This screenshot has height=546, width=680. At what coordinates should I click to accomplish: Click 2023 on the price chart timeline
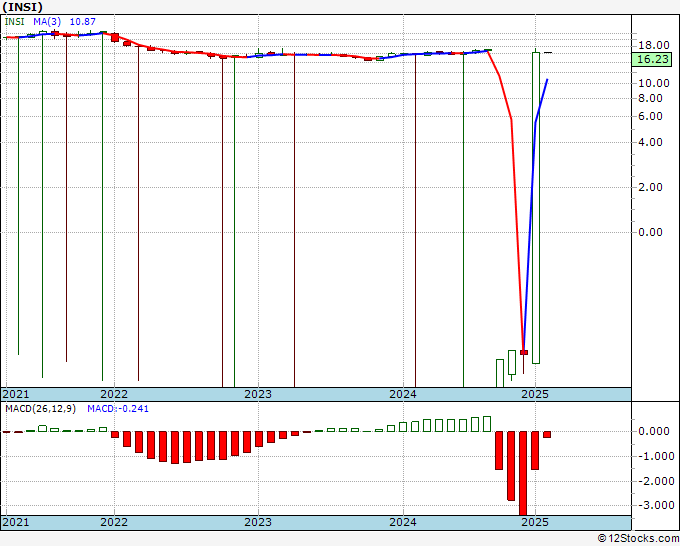click(x=258, y=394)
